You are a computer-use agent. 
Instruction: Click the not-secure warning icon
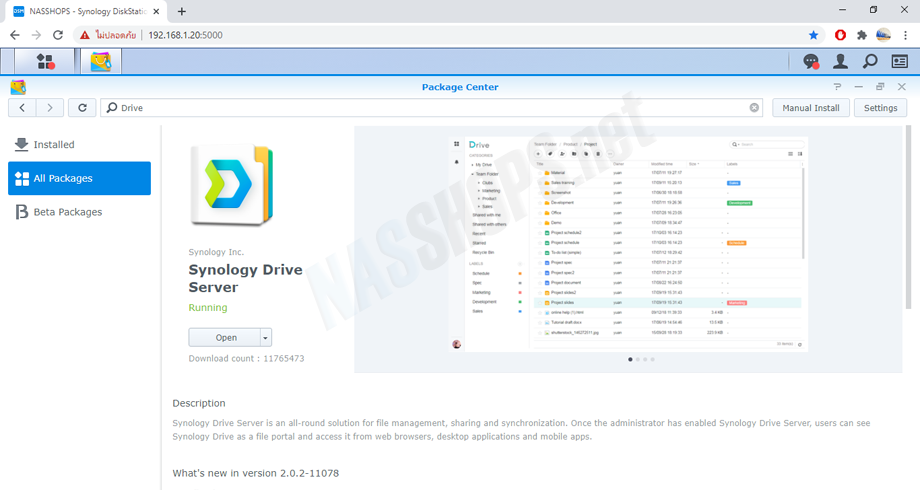85,35
